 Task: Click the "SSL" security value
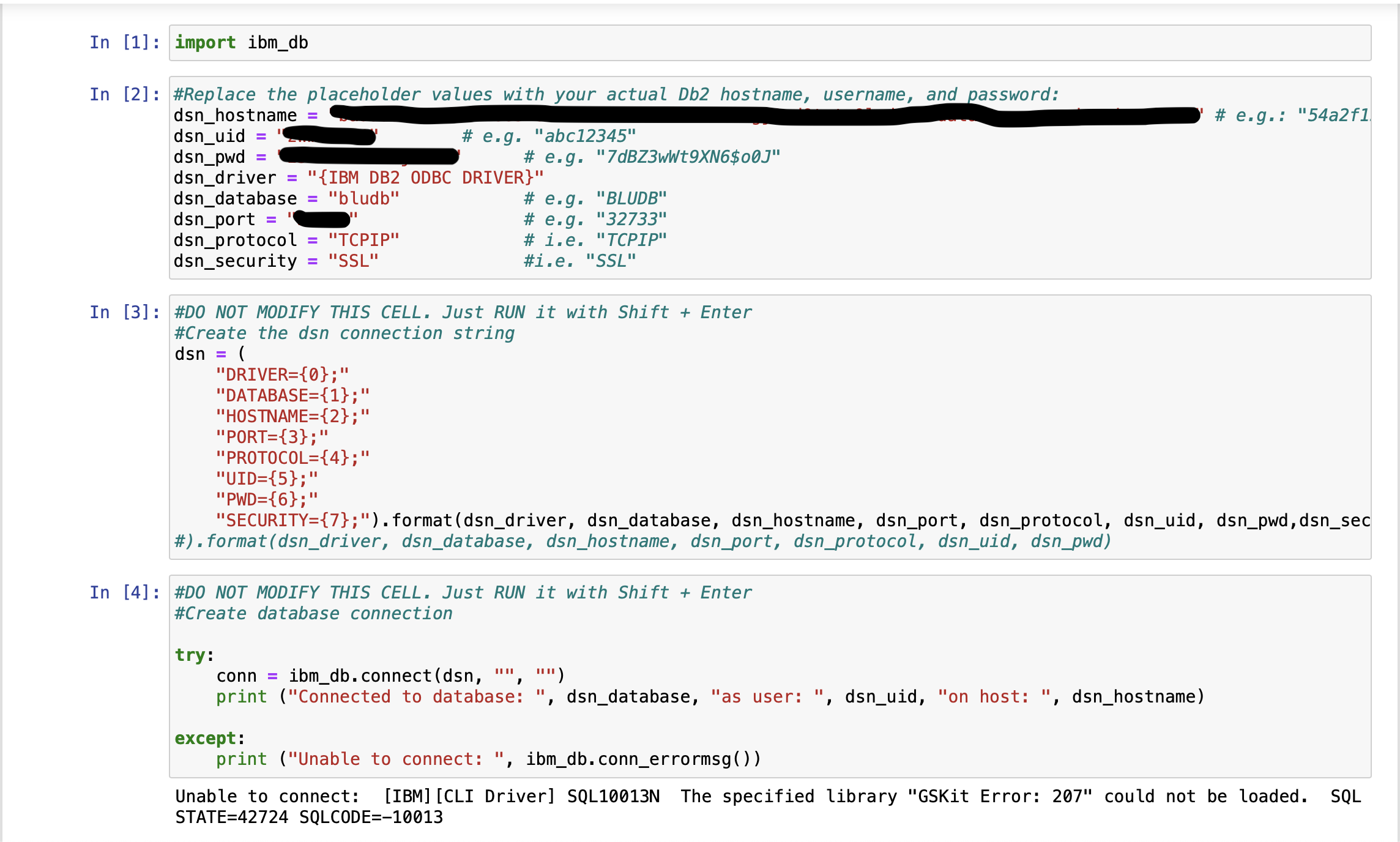point(353,261)
